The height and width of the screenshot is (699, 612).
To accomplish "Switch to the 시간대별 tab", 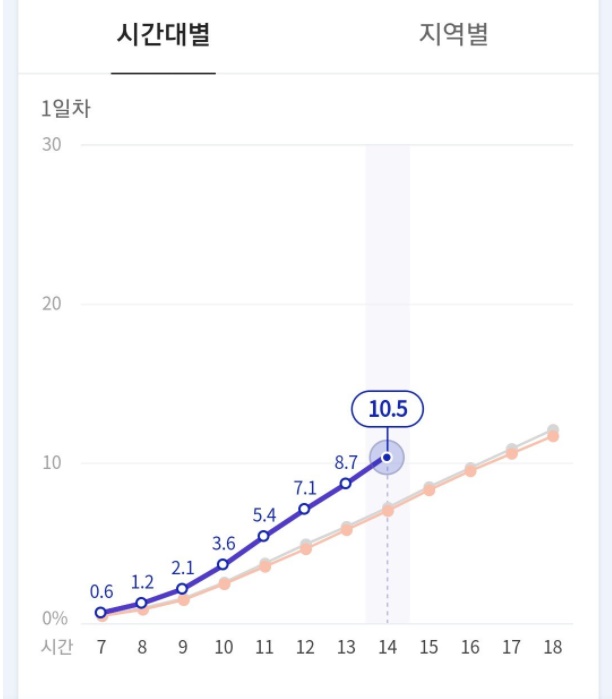I will click(163, 35).
